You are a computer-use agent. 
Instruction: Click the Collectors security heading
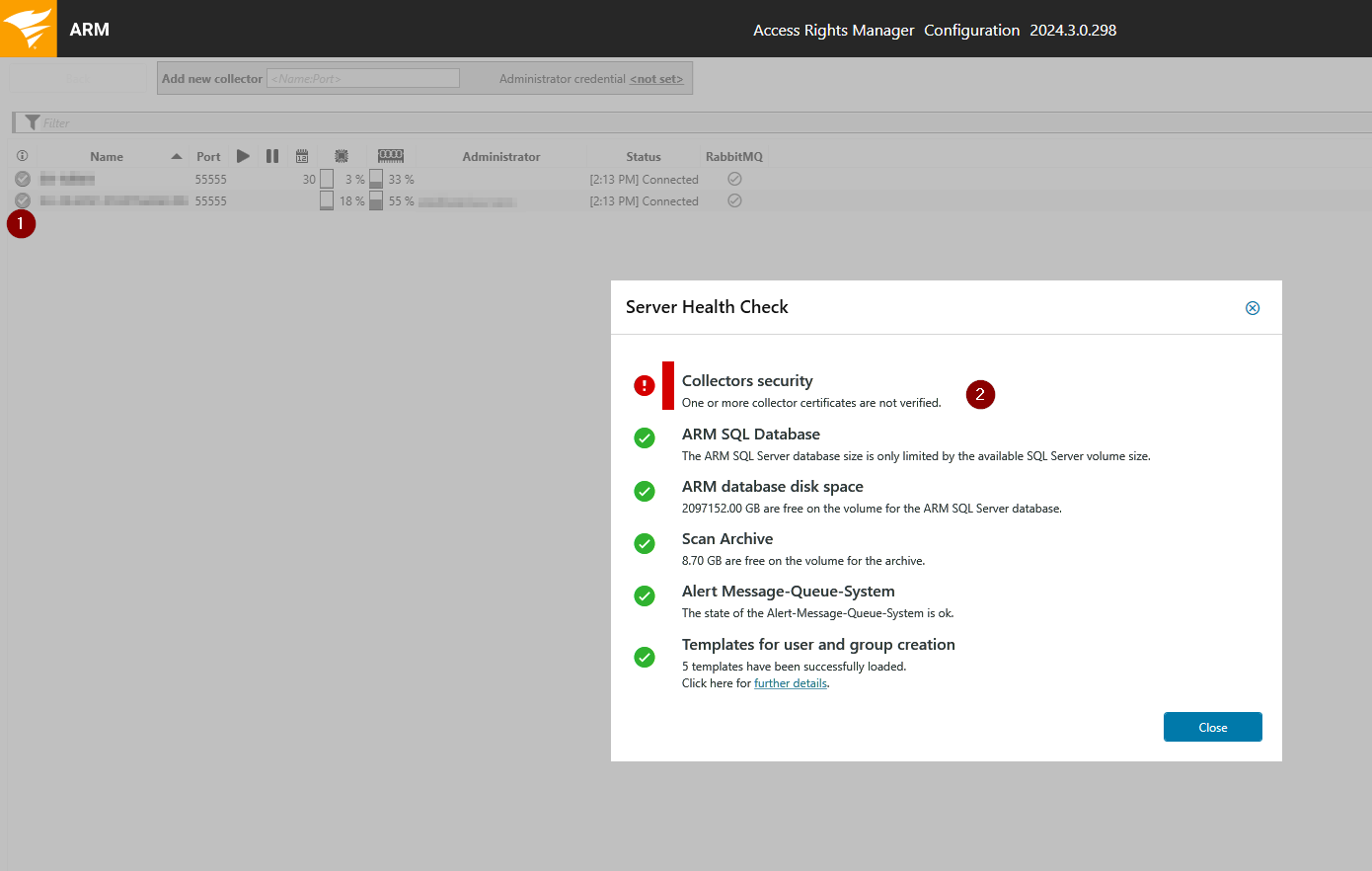point(747,380)
